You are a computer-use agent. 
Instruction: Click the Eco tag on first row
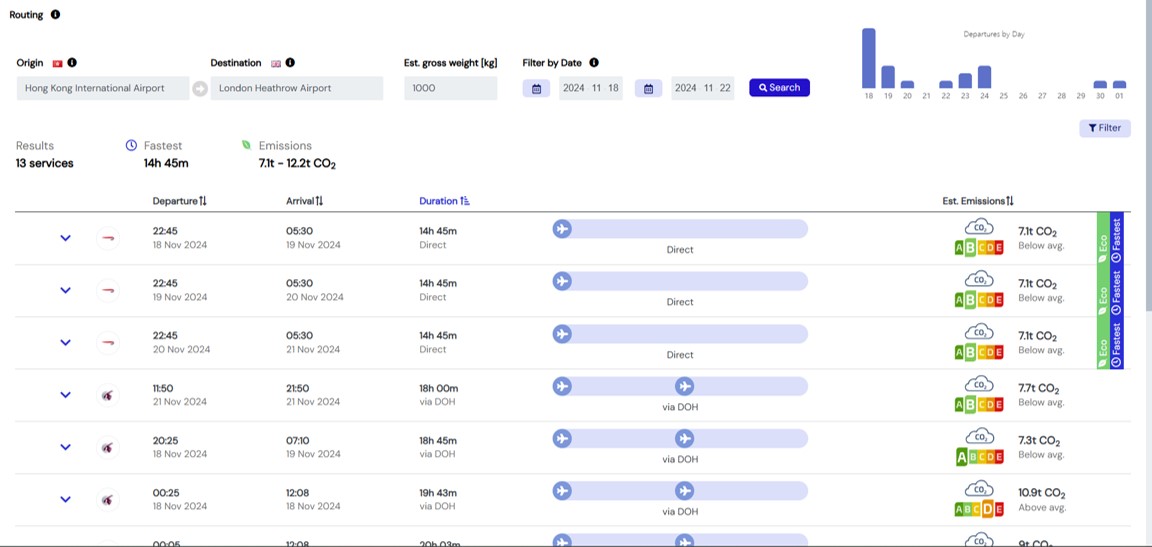pyautogui.click(x=1103, y=238)
